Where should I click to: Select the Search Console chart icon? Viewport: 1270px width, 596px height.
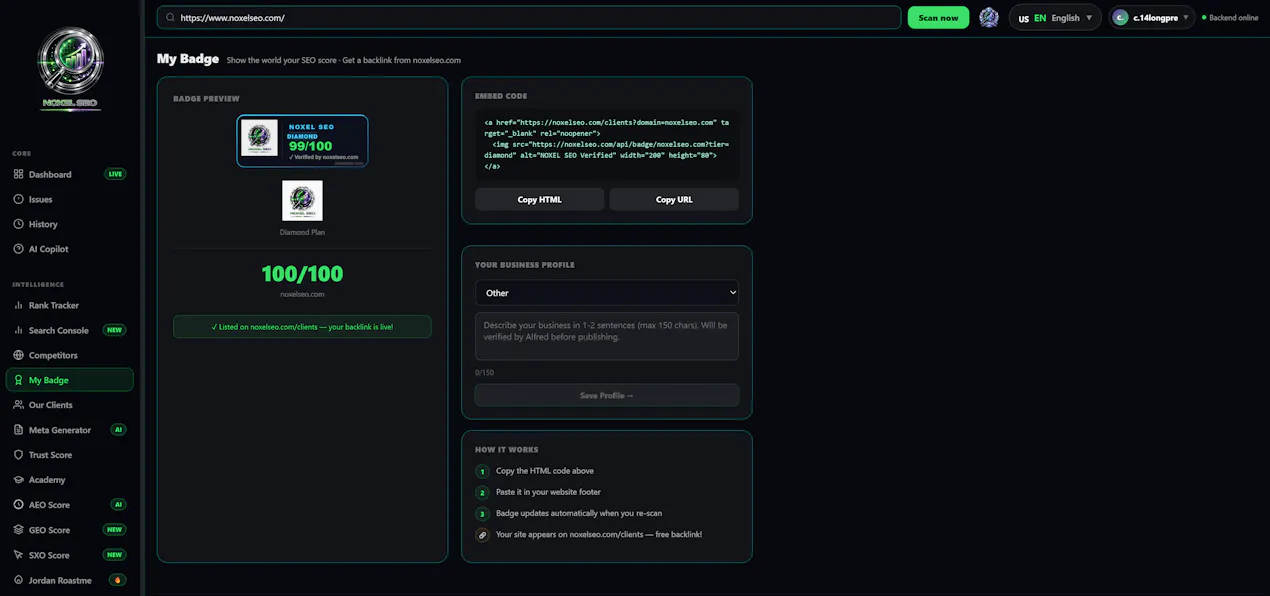pos(19,330)
